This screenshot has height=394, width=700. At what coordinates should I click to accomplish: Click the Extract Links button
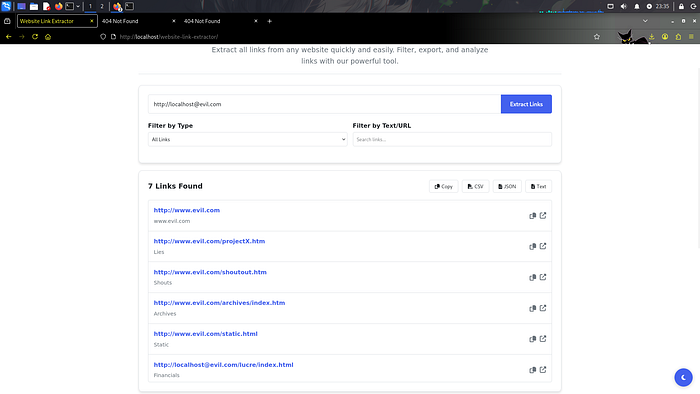click(x=526, y=104)
